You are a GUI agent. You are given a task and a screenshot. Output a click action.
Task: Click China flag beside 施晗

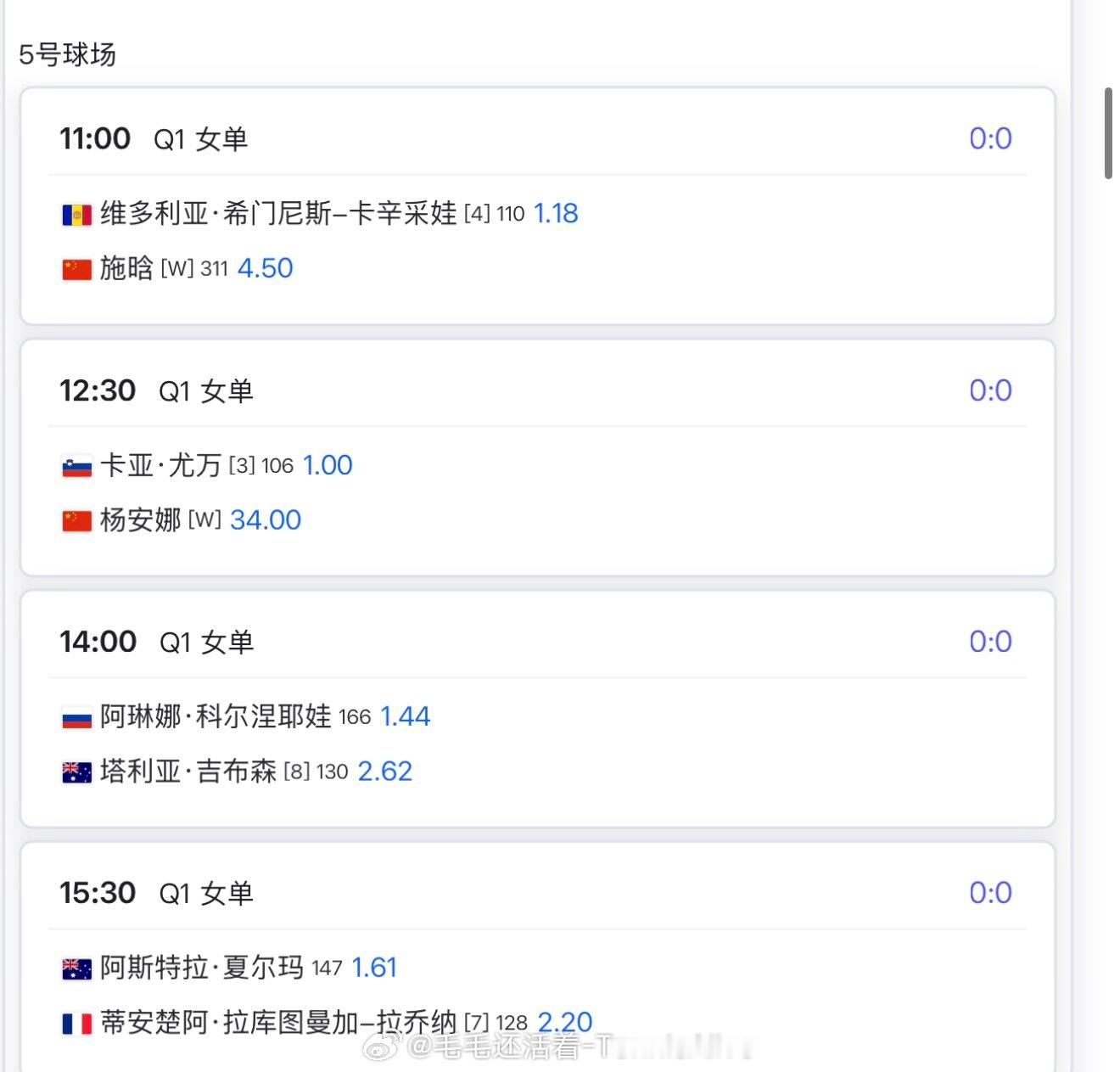76,269
